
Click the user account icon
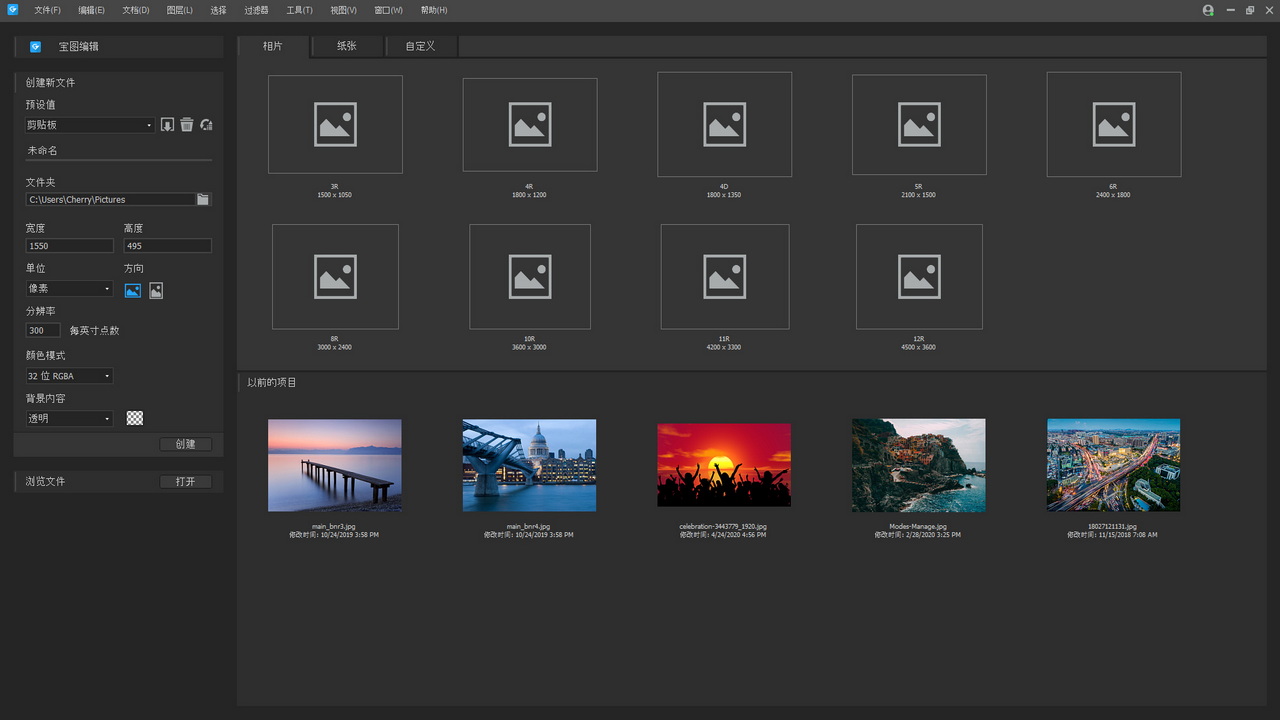(x=1208, y=10)
